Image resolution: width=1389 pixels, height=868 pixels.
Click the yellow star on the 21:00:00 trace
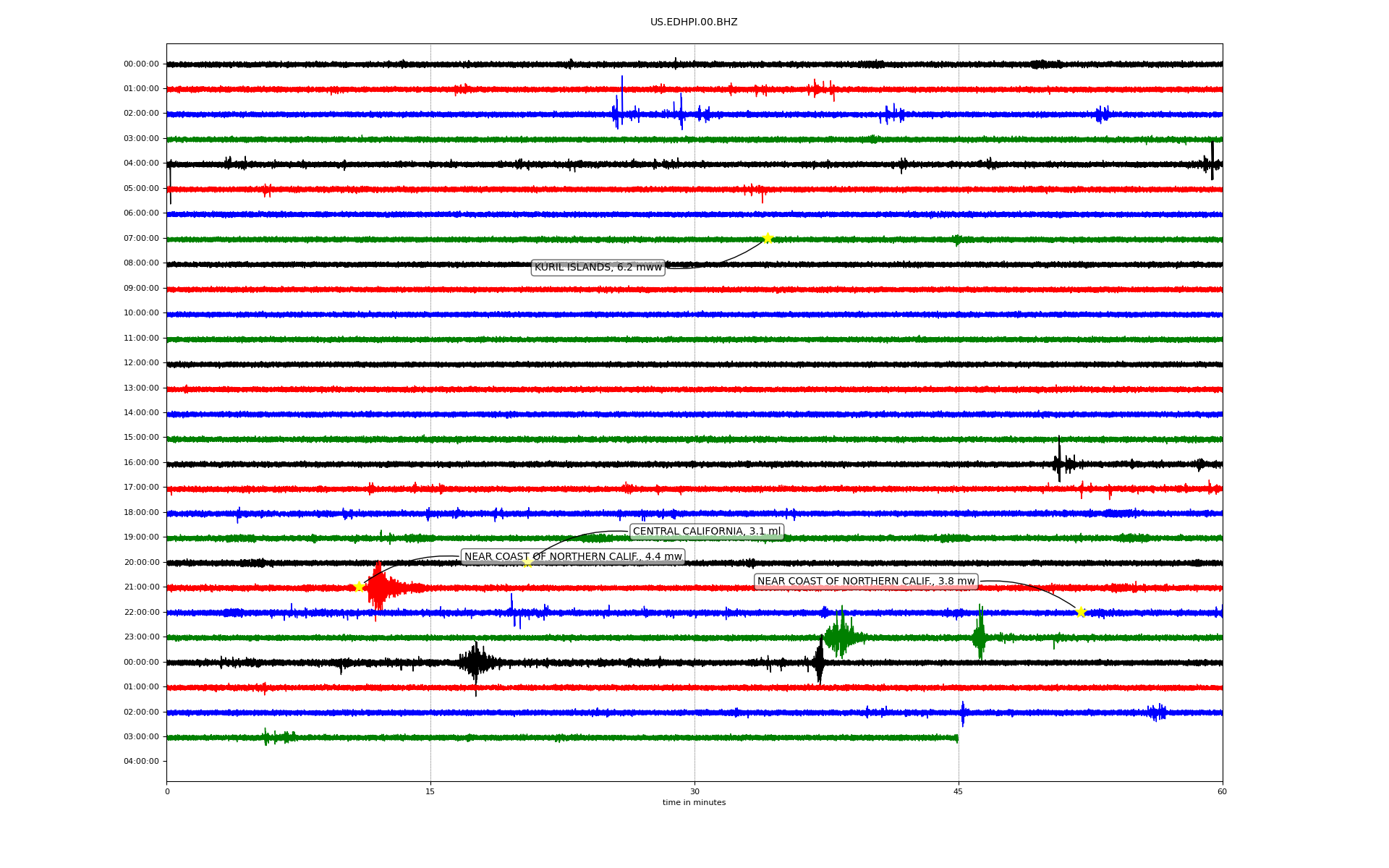tap(359, 587)
